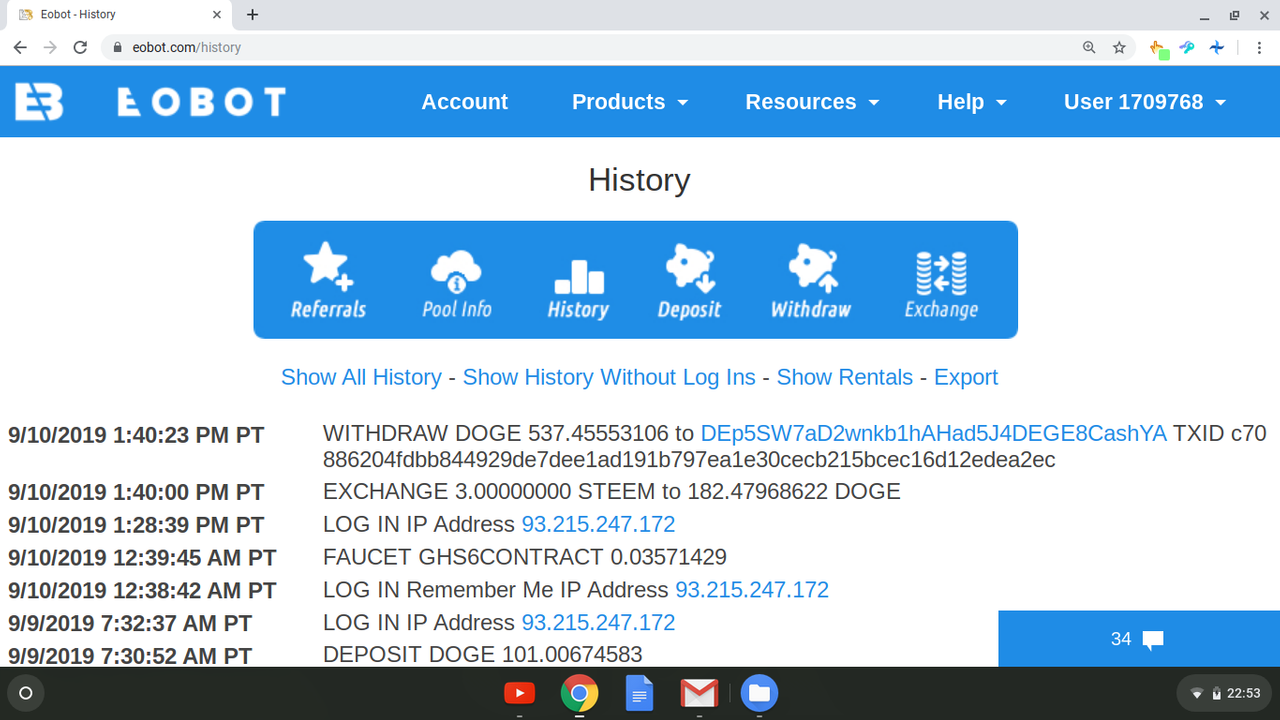
Task: Click the zoom magnifier icon in address bar
Action: coord(1089,47)
